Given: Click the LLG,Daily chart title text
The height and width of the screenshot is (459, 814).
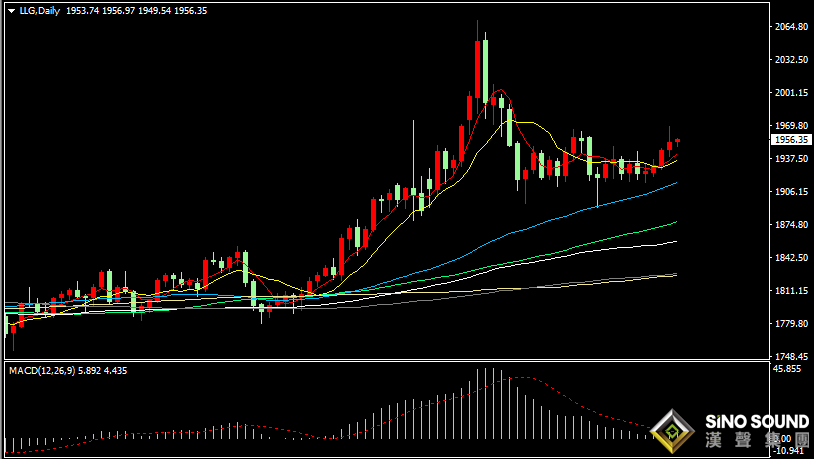Looking at the screenshot, I should click(x=39, y=10).
